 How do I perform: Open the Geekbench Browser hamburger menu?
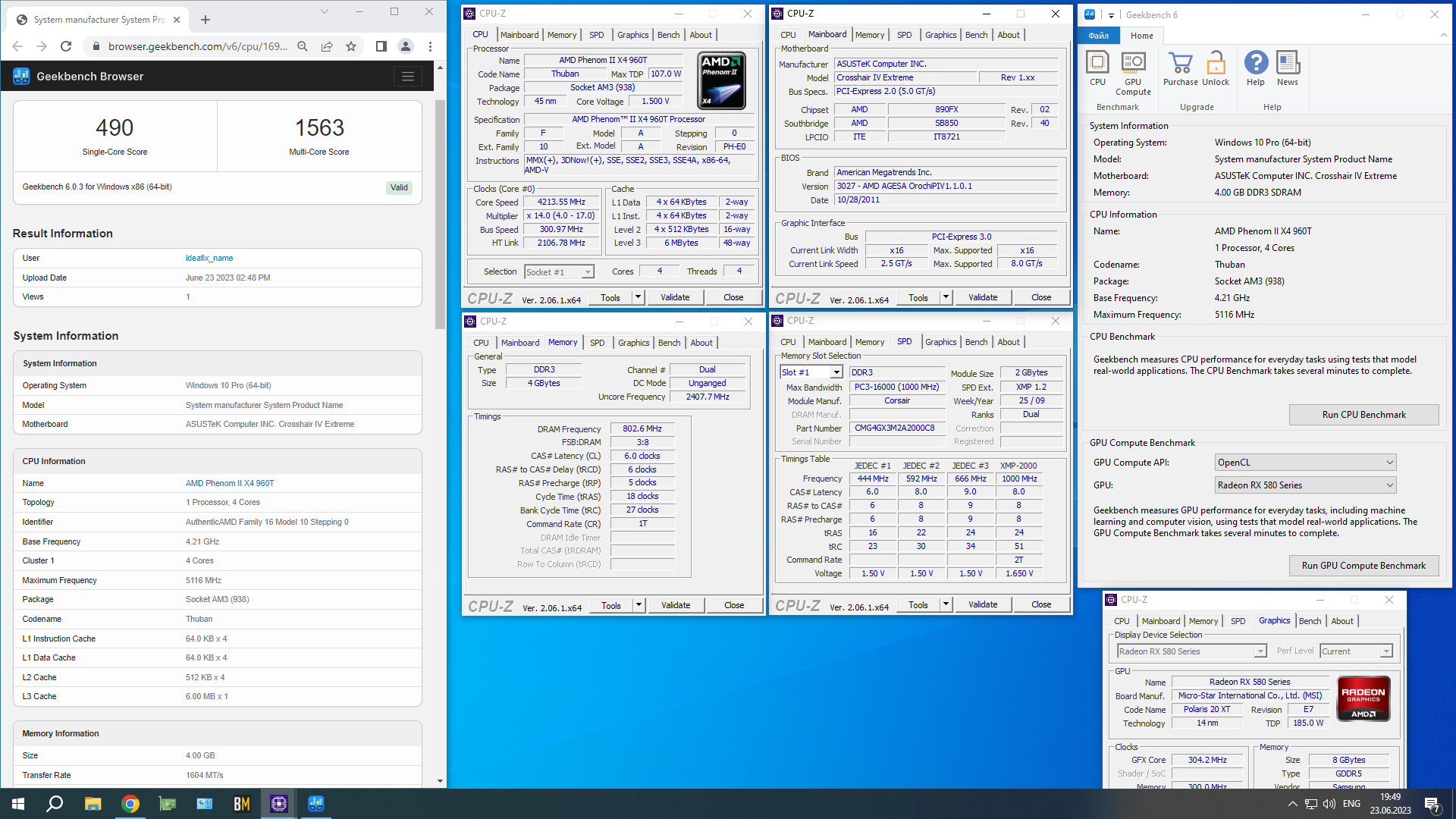[408, 76]
